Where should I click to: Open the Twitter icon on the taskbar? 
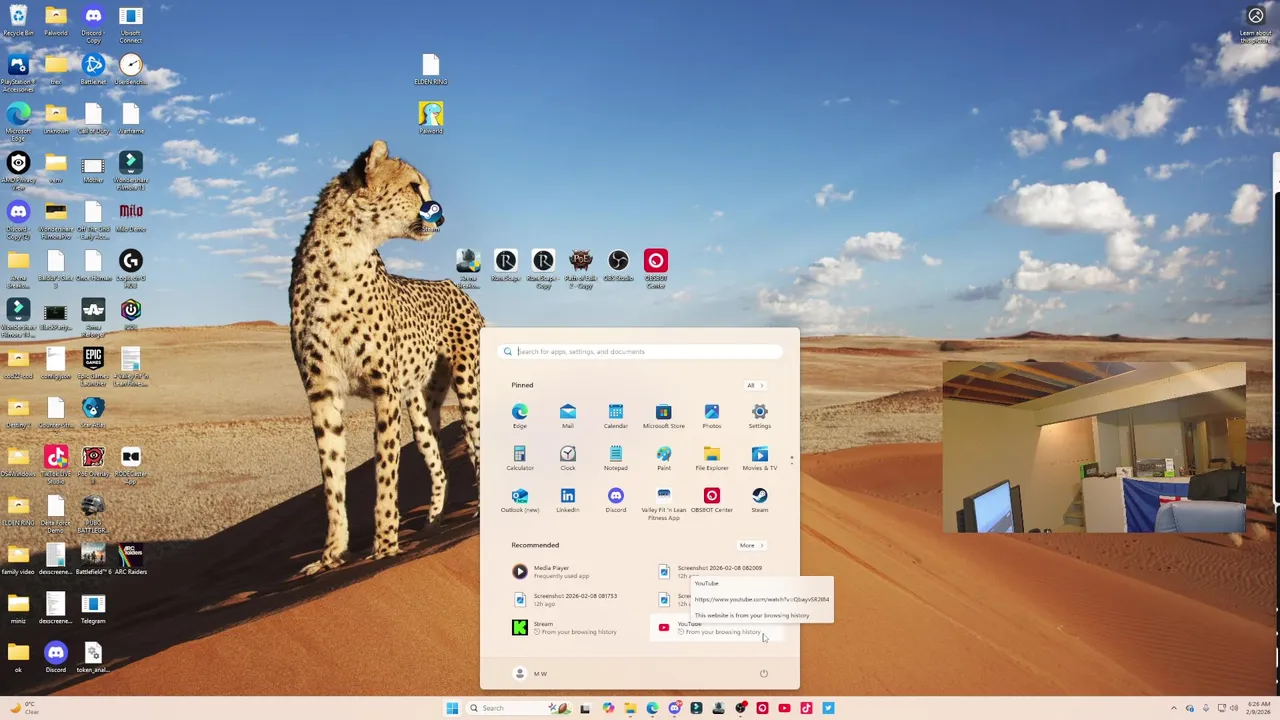(828, 708)
